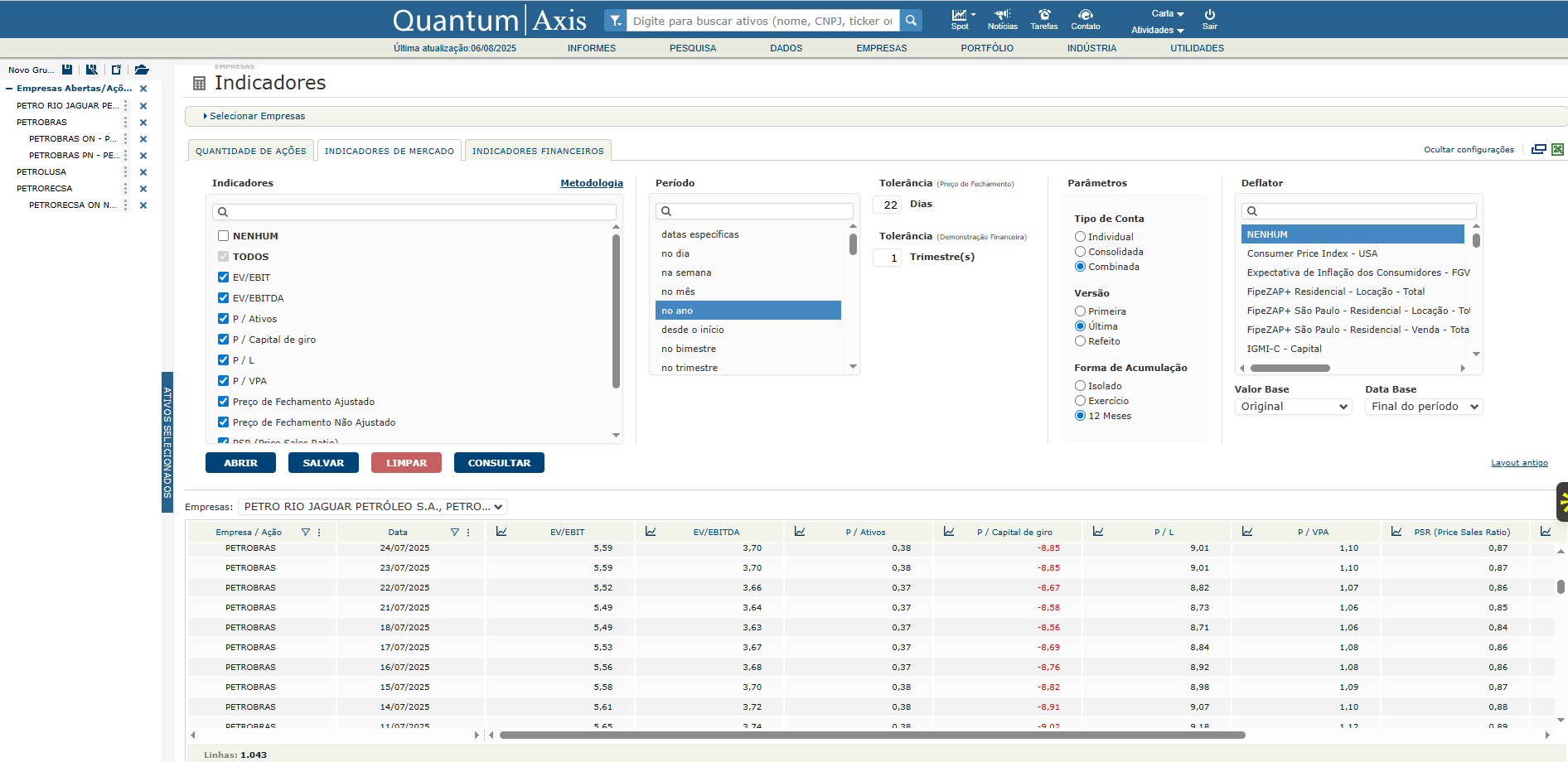Image resolution: width=1568 pixels, height=762 pixels.
Task: Open options dots for PETRO RIO JAGUAR
Action: point(126,106)
